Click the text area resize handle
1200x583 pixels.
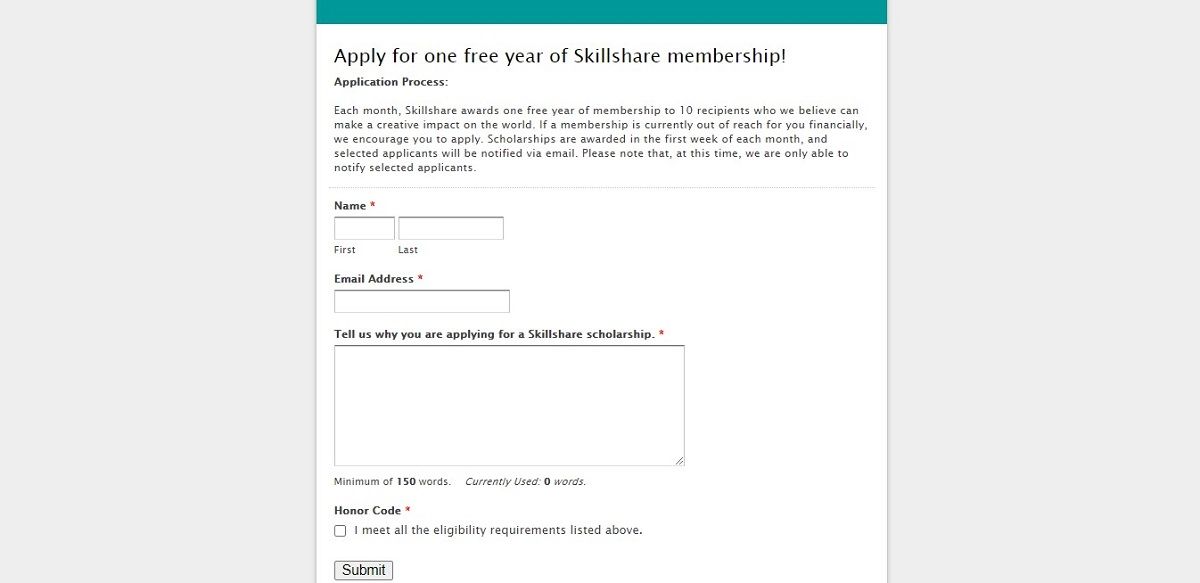pos(680,461)
